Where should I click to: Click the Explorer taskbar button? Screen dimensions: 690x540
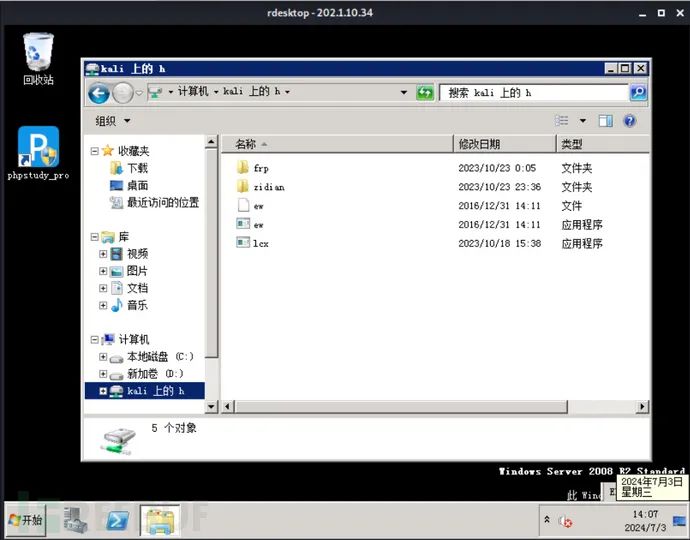(160, 521)
